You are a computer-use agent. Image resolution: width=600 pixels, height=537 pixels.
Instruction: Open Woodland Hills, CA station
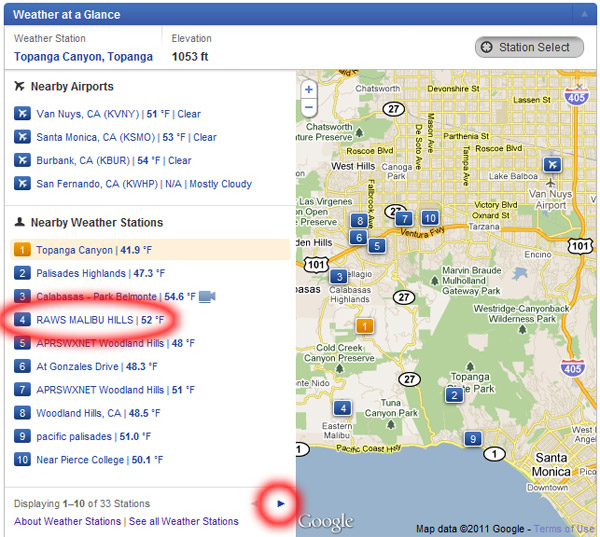tap(98, 413)
